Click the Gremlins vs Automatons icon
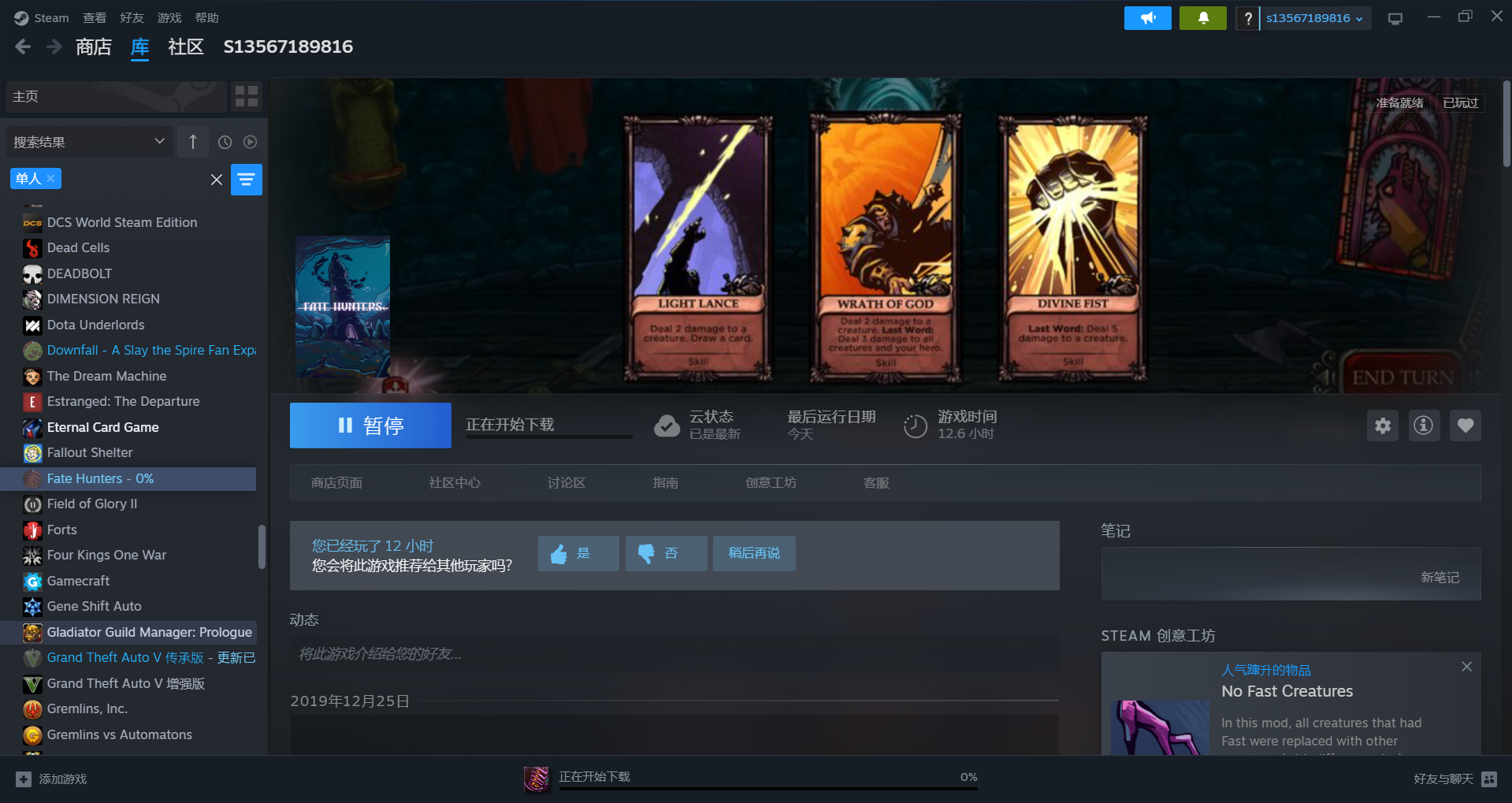 32,734
